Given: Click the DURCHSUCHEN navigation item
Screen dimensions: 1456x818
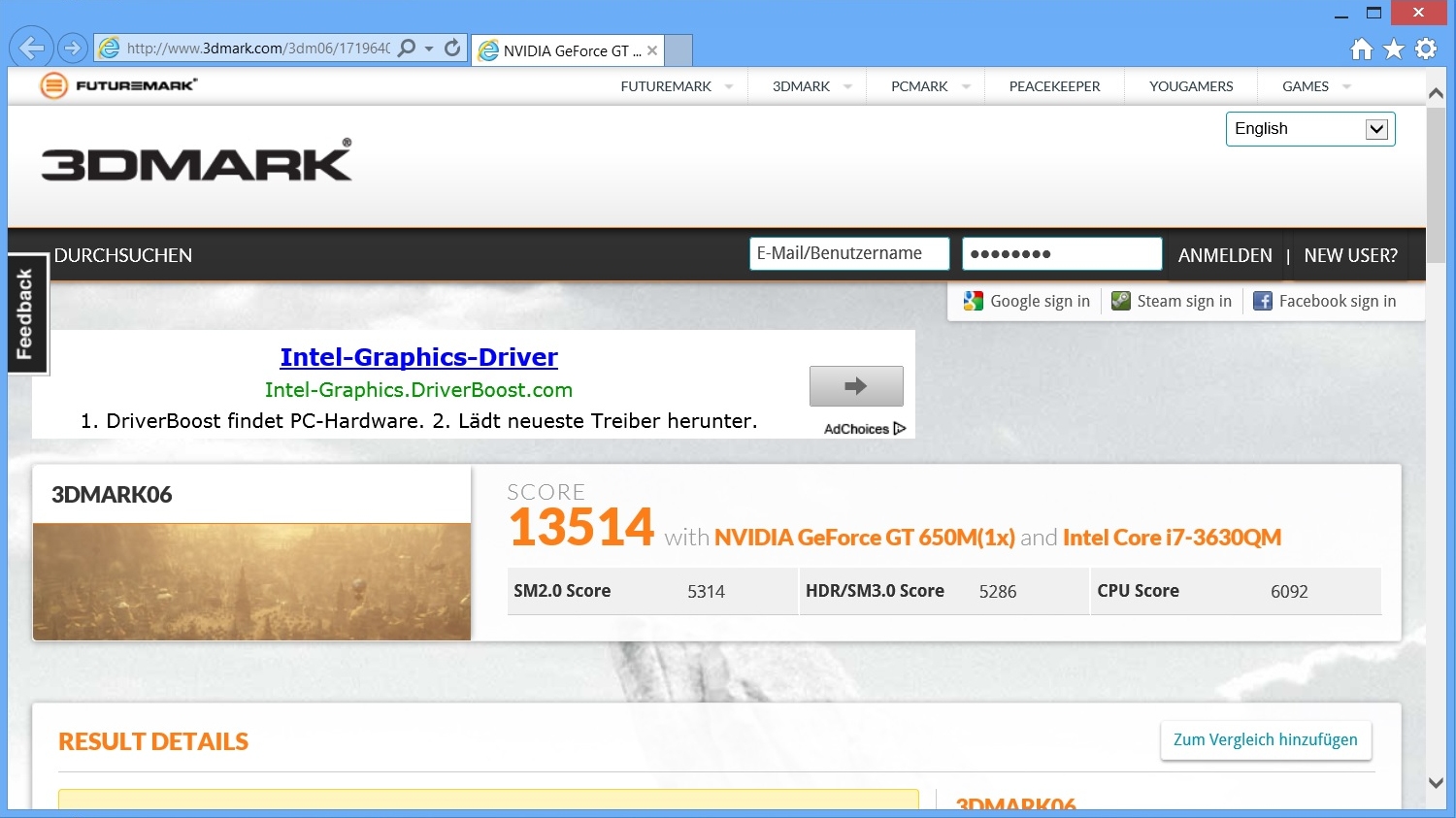Looking at the screenshot, I should (123, 255).
